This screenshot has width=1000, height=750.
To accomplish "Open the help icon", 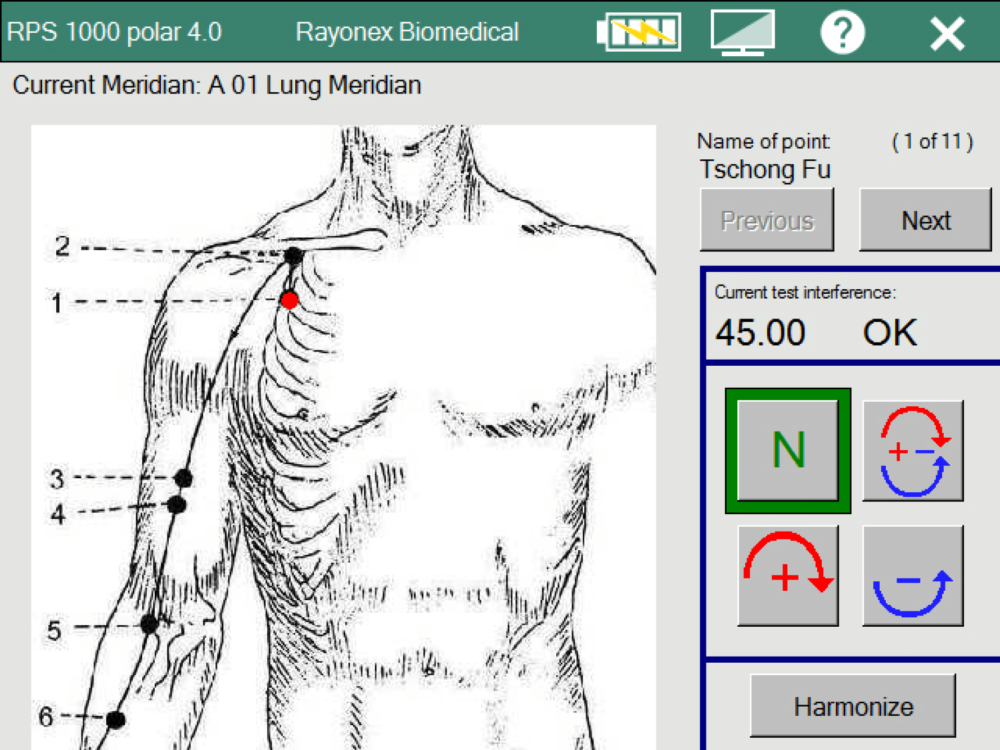I will click(x=843, y=32).
